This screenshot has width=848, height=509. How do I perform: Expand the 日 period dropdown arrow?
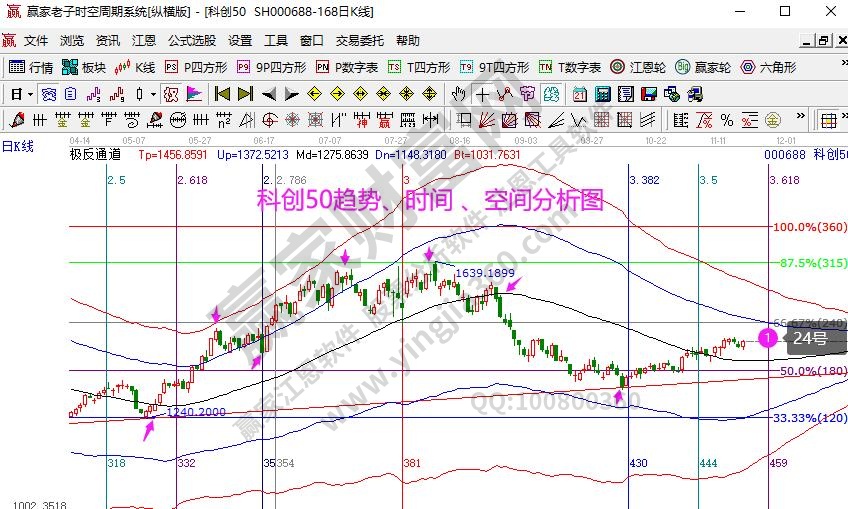pos(31,95)
